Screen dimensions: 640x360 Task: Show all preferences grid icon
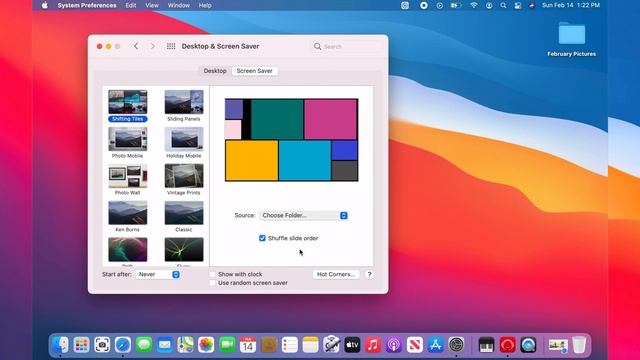(x=171, y=46)
